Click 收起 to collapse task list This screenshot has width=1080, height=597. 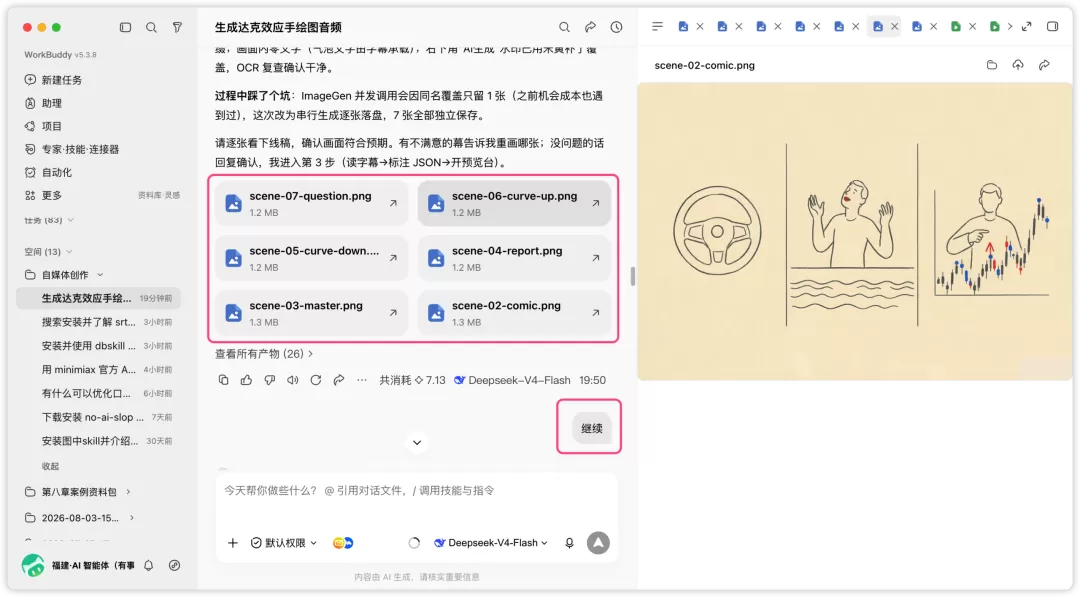click(50, 466)
